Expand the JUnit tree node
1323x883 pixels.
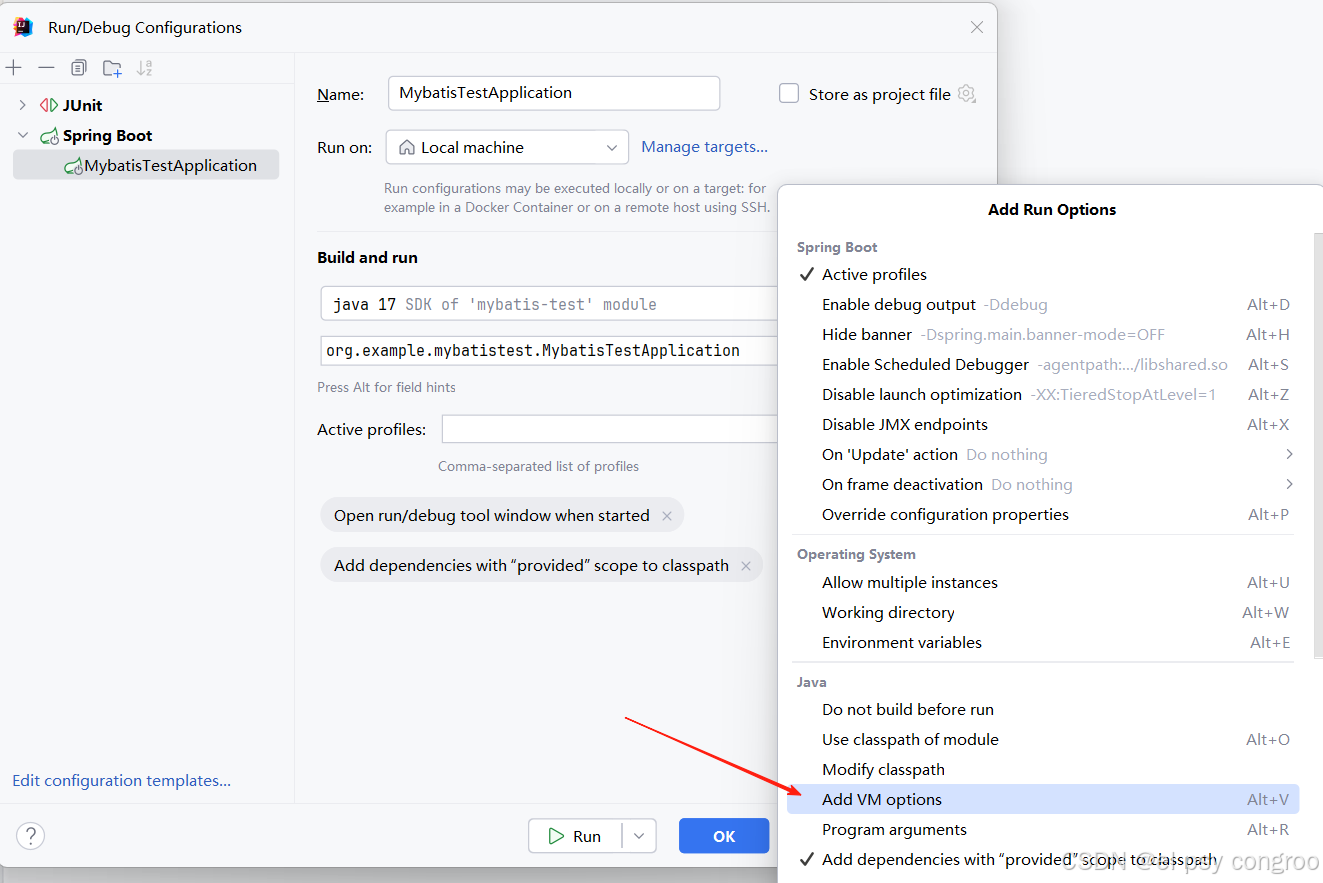point(22,105)
